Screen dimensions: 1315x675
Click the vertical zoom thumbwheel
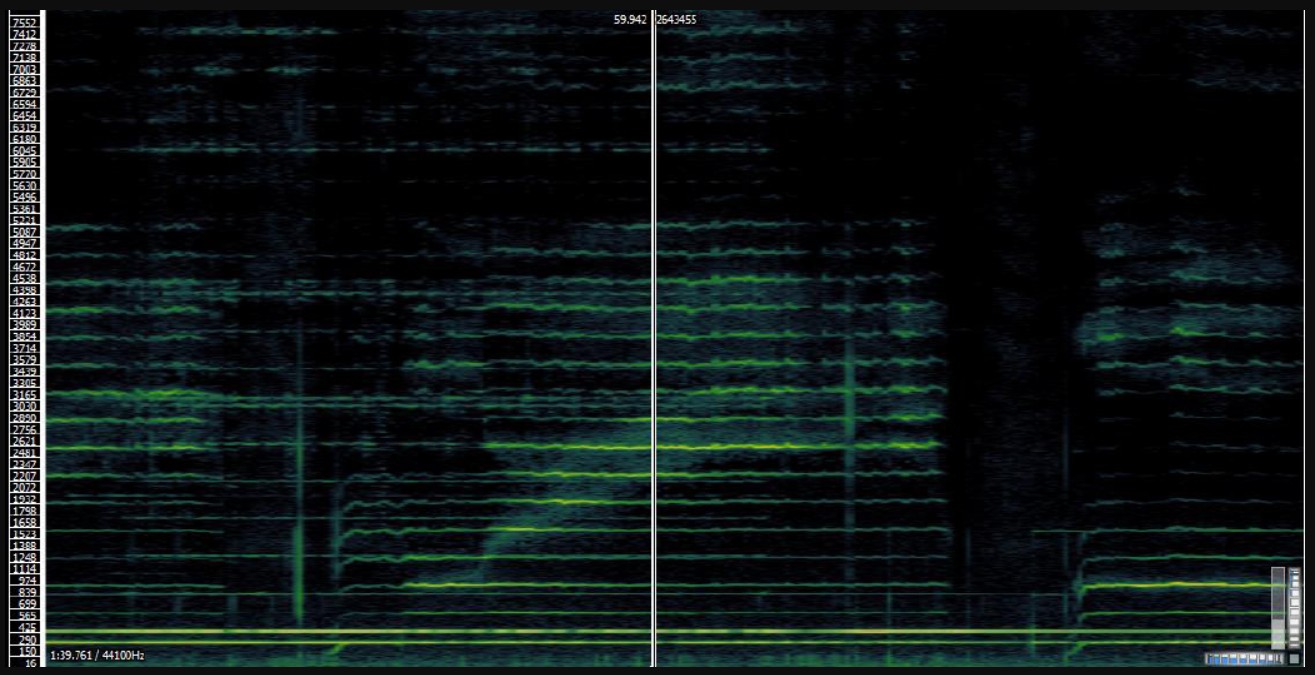point(1295,607)
